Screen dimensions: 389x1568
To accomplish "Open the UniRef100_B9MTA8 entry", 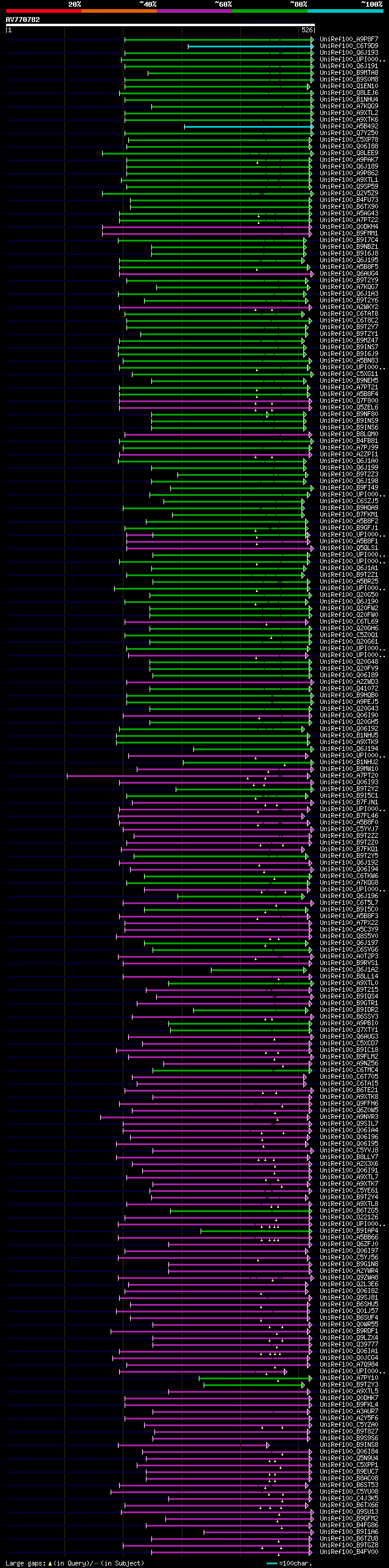I will click(x=349, y=73).
